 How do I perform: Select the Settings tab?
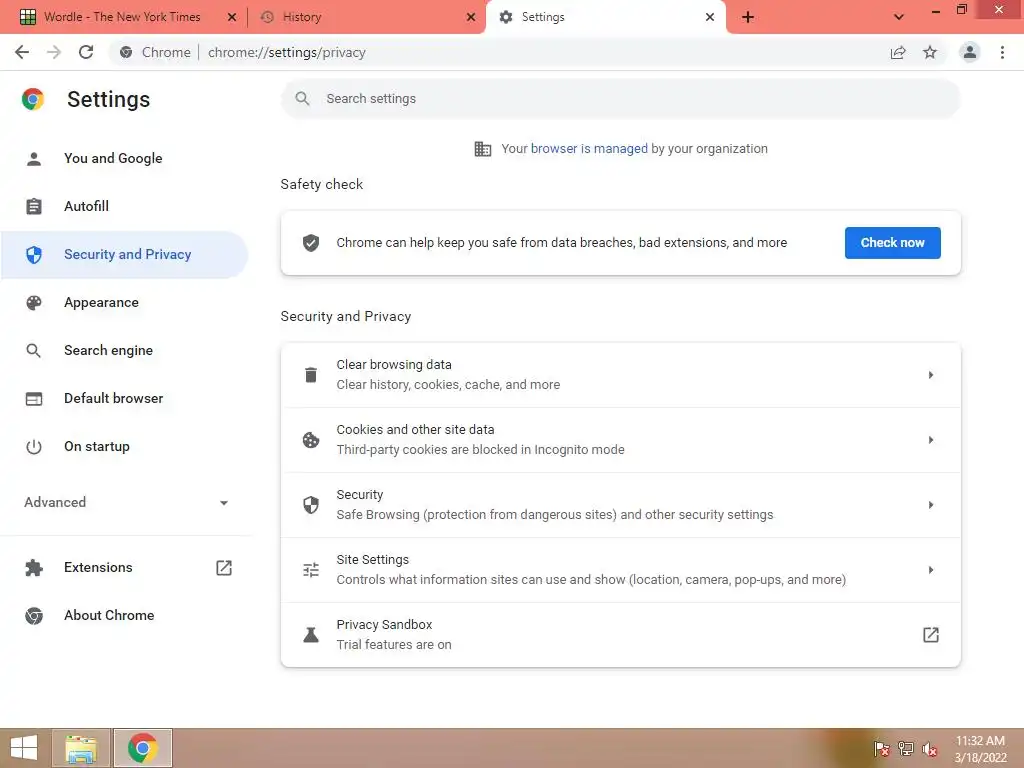coord(605,17)
